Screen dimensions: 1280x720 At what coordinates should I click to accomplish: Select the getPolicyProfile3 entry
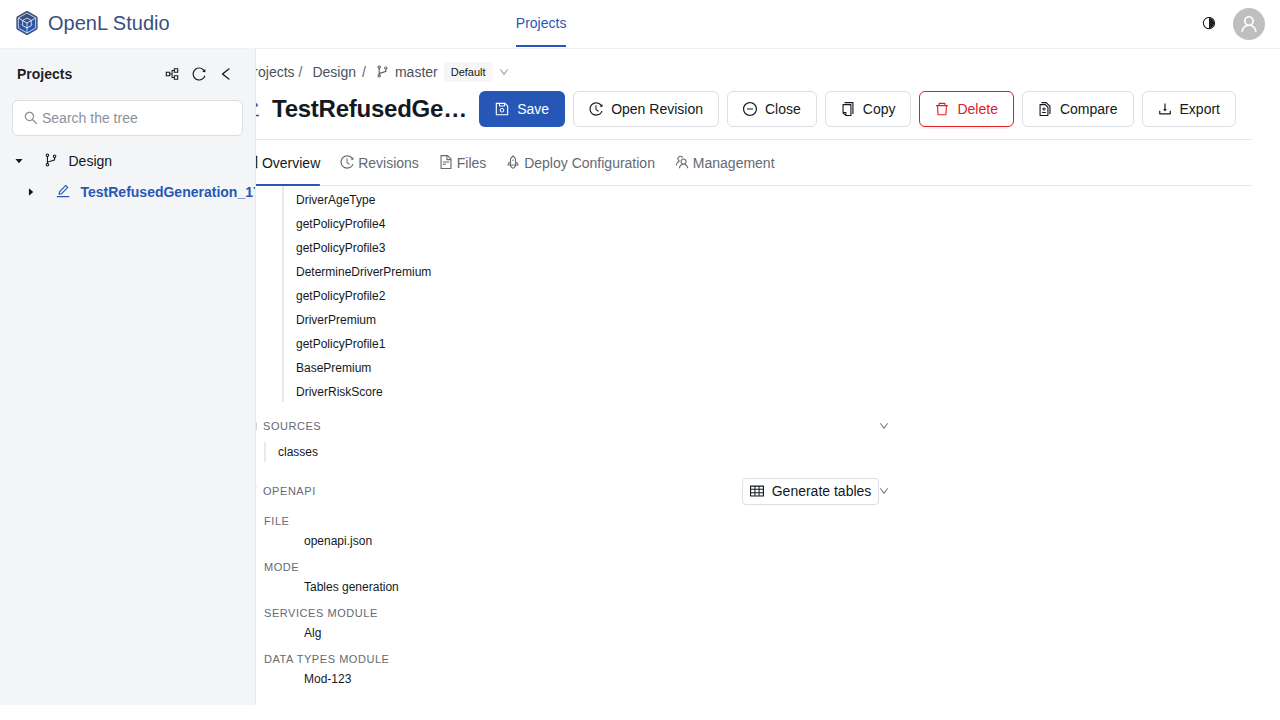(341, 248)
